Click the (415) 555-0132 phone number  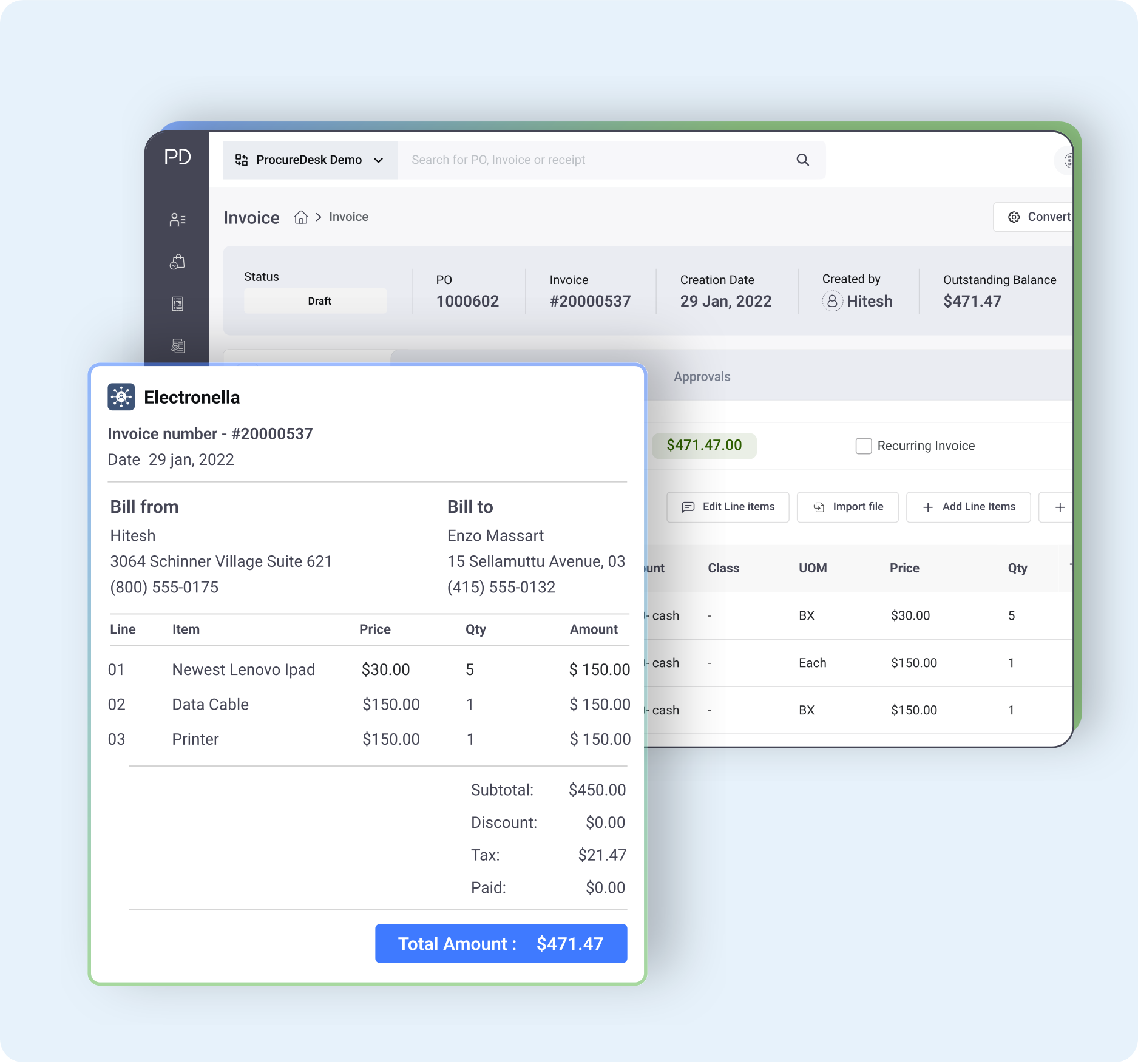501,588
